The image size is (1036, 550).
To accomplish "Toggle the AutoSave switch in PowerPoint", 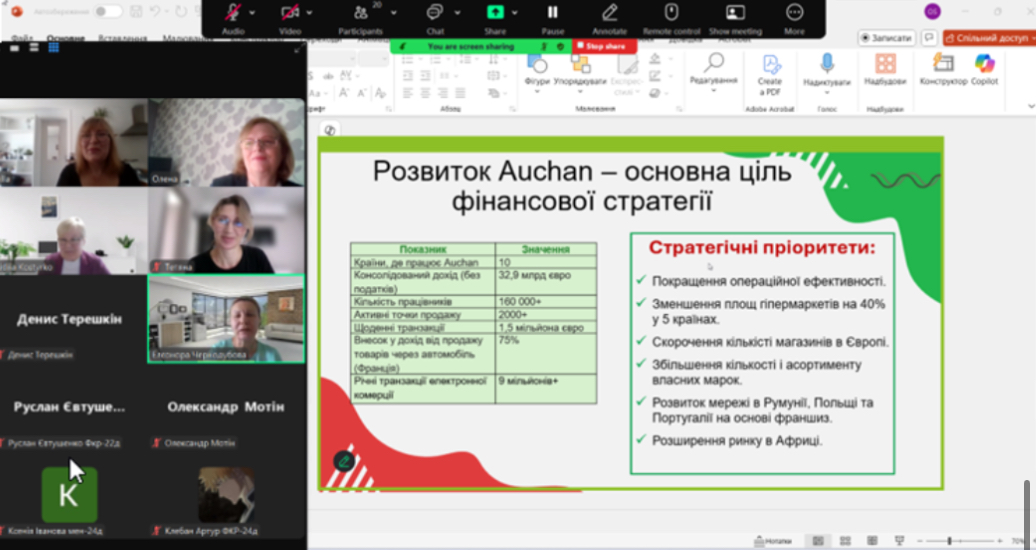I will (108, 11).
